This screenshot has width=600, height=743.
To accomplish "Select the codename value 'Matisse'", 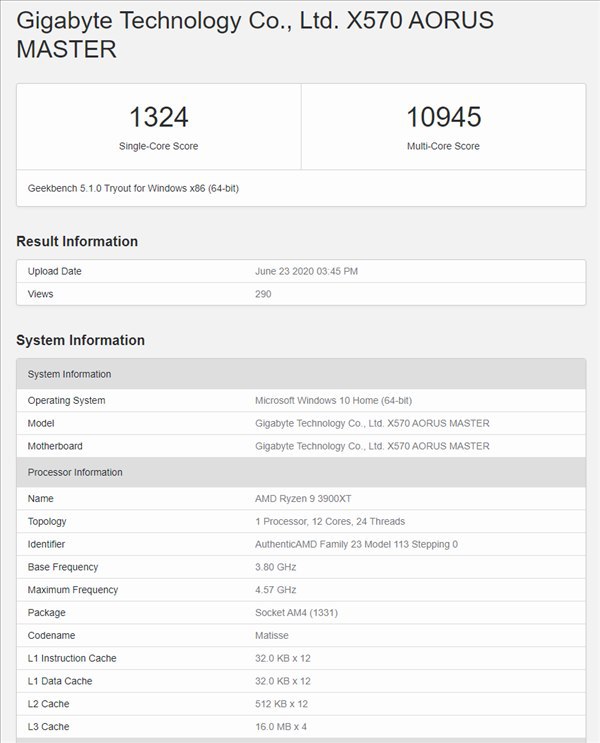I will pos(272,635).
